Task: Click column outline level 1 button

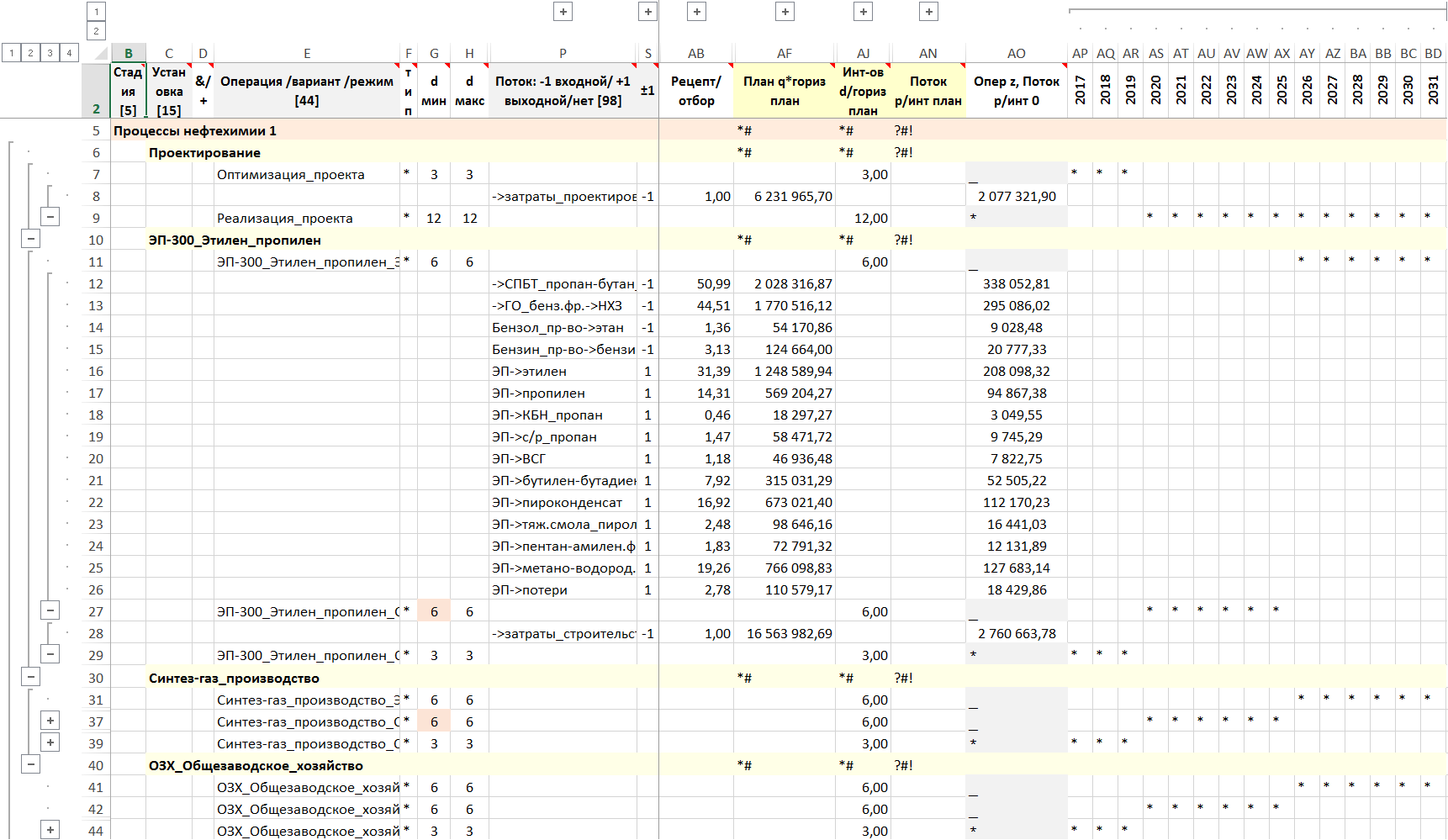Action: (x=96, y=12)
